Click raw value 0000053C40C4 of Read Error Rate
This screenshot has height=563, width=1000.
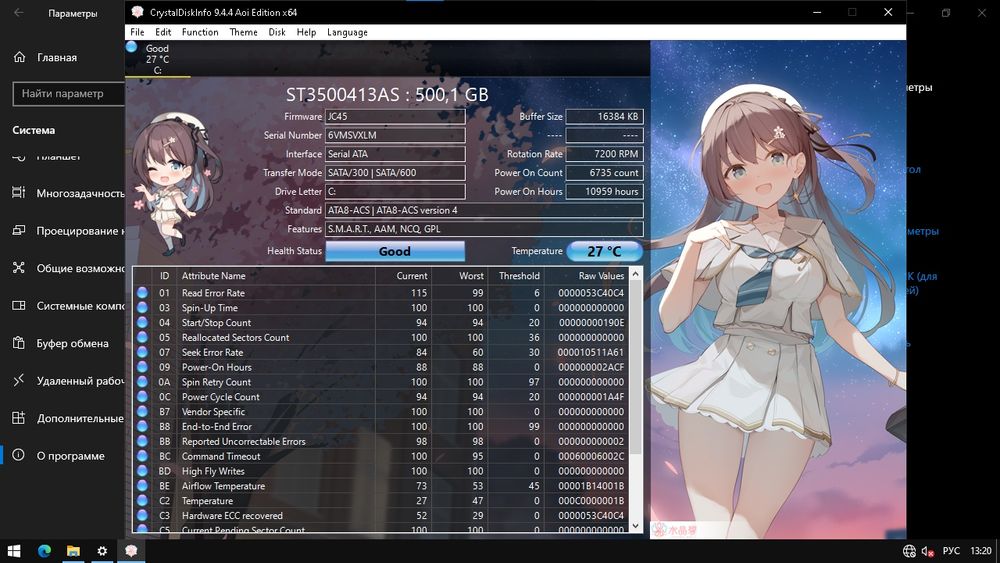[x=591, y=293]
